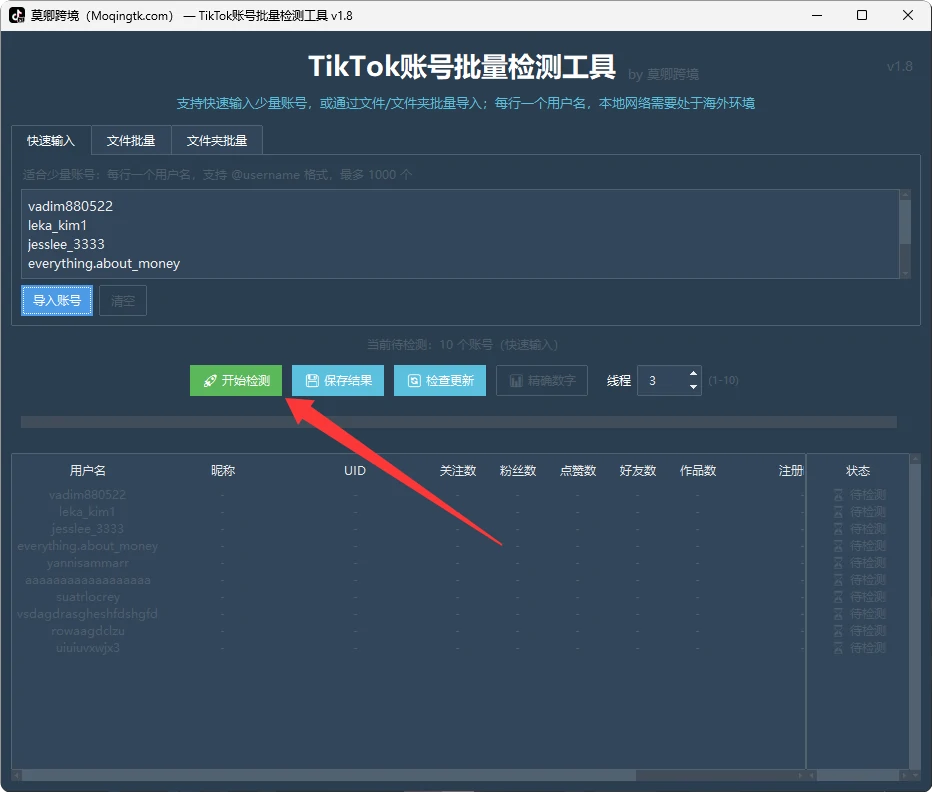Click the 点赞数 column header
This screenshot has height=792, width=932.
tap(578, 471)
